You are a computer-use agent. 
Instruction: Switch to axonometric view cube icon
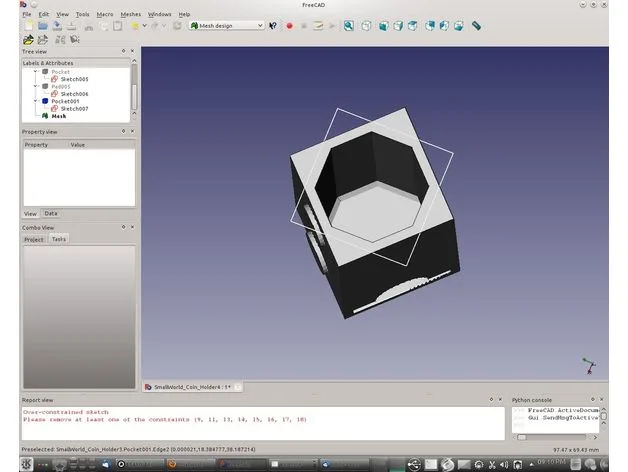pos(366,26)
